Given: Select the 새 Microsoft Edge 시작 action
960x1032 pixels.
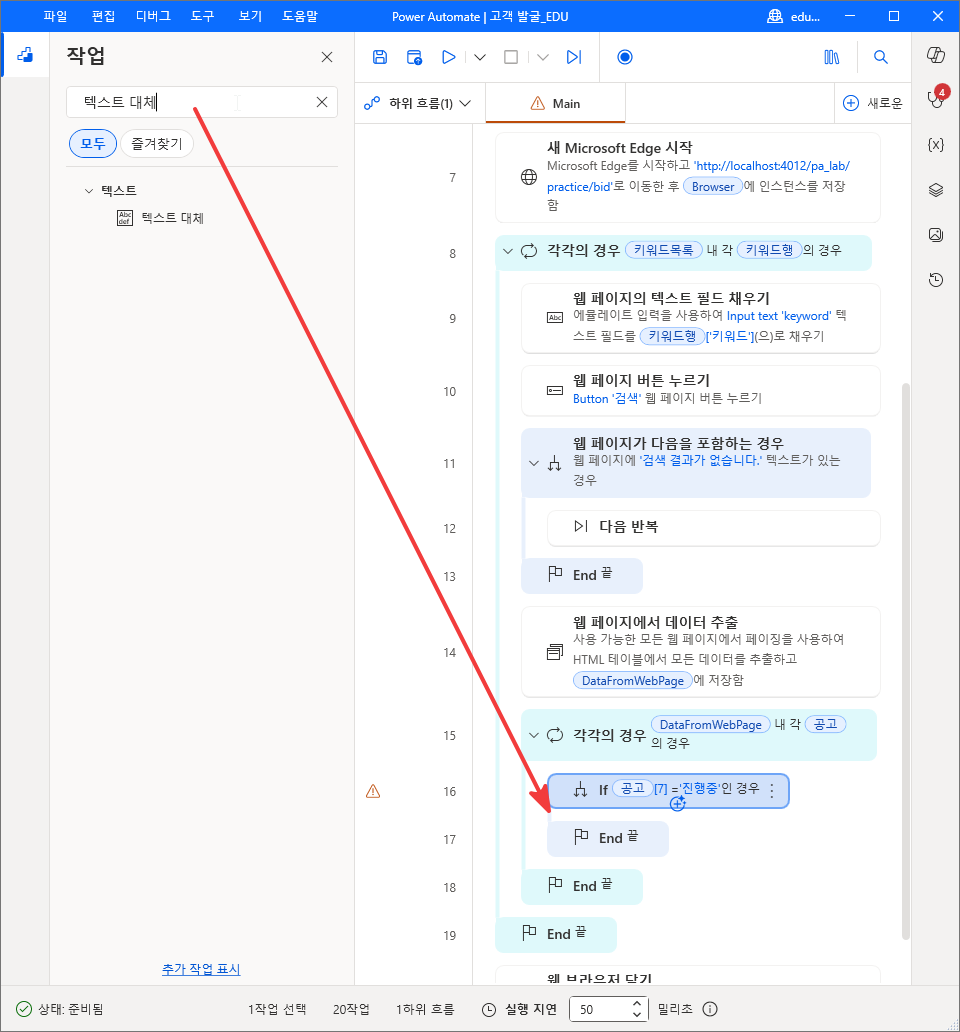Looking at the screenshot, I should point(688,178).
